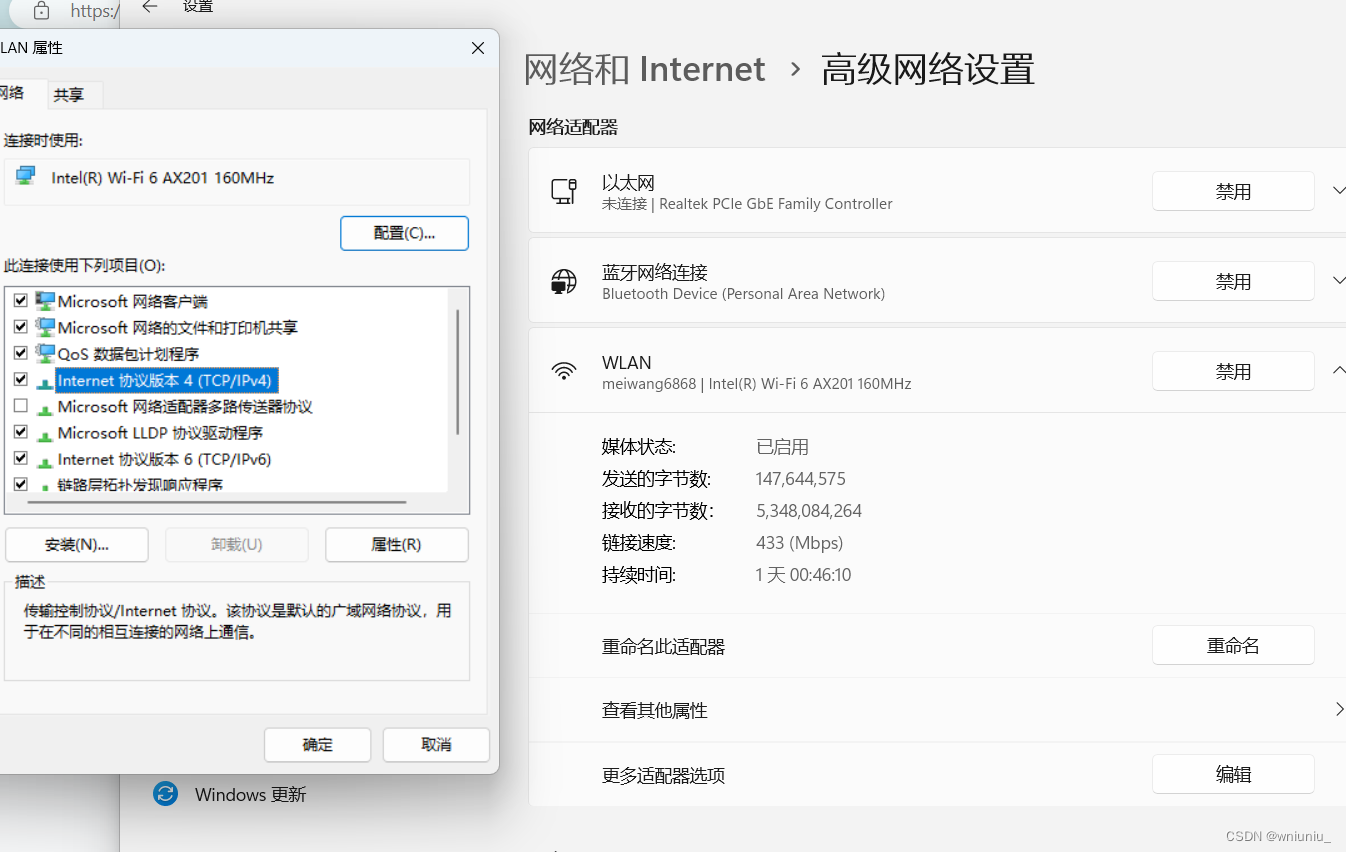Click the Windows 更新 circular icon
The height and width of the screenshot is (852, 1346).
click(165, 794)
